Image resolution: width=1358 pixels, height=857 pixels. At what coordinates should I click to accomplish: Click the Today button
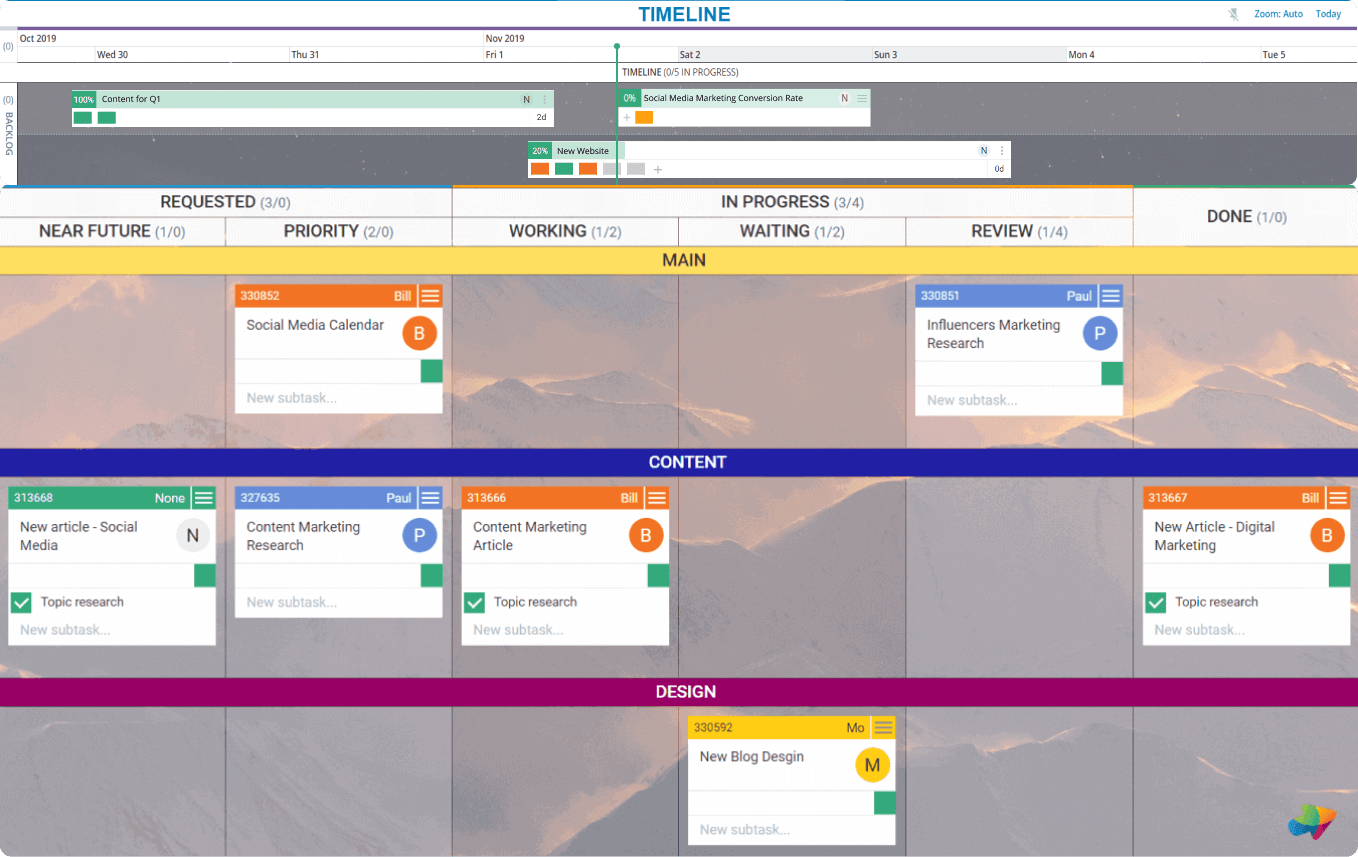(1328, 13)
